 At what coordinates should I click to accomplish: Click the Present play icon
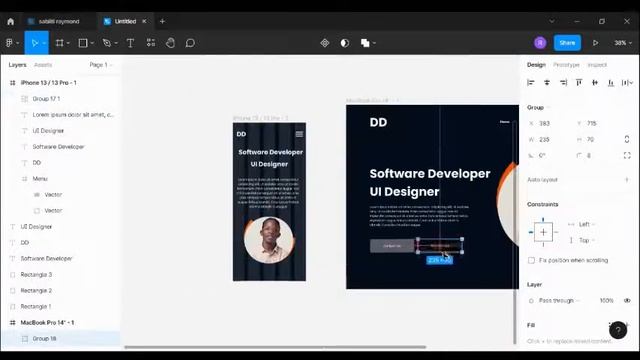coord(596,43)
